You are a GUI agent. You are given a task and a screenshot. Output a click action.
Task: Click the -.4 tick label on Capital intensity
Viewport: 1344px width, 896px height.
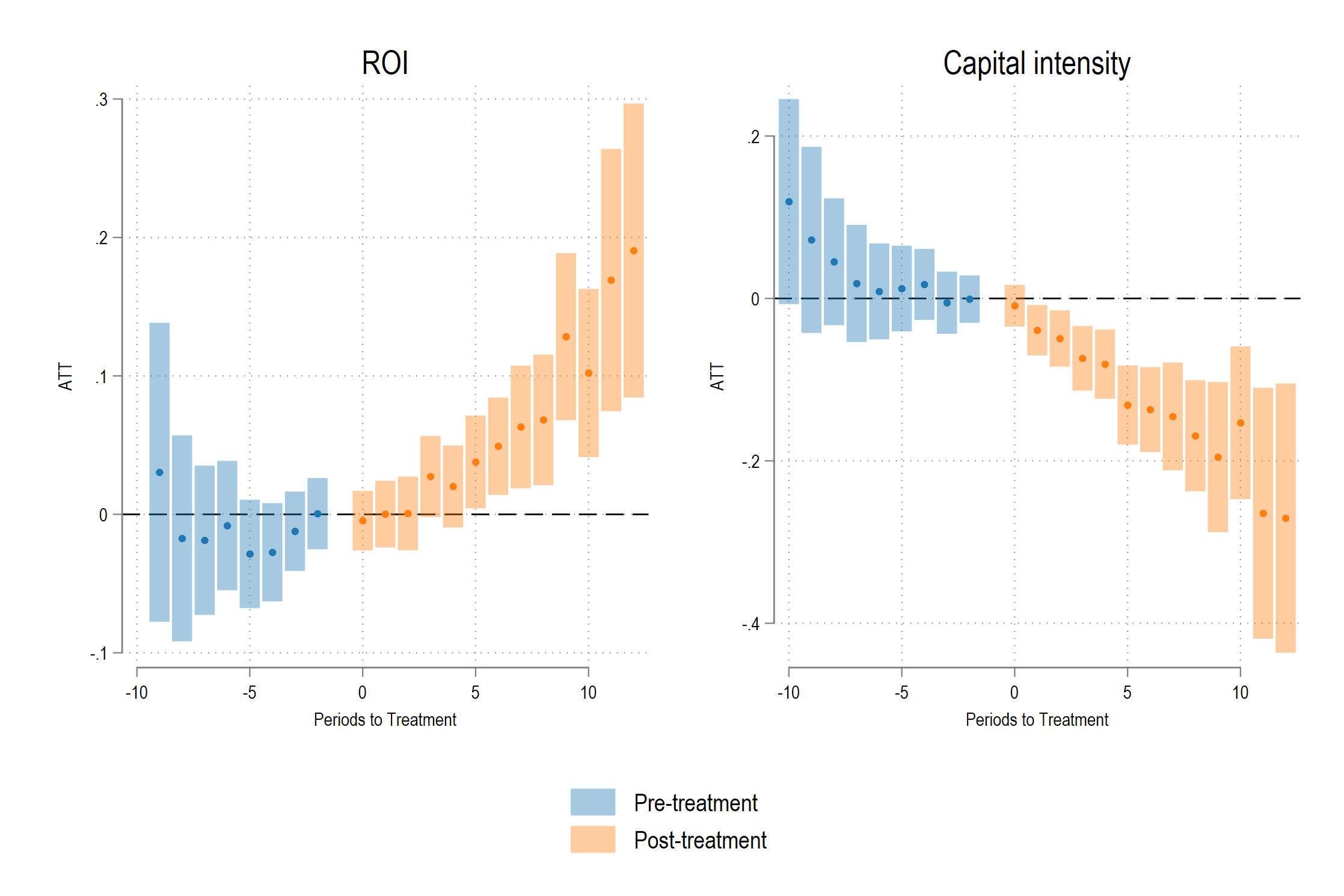click(750, 624)
